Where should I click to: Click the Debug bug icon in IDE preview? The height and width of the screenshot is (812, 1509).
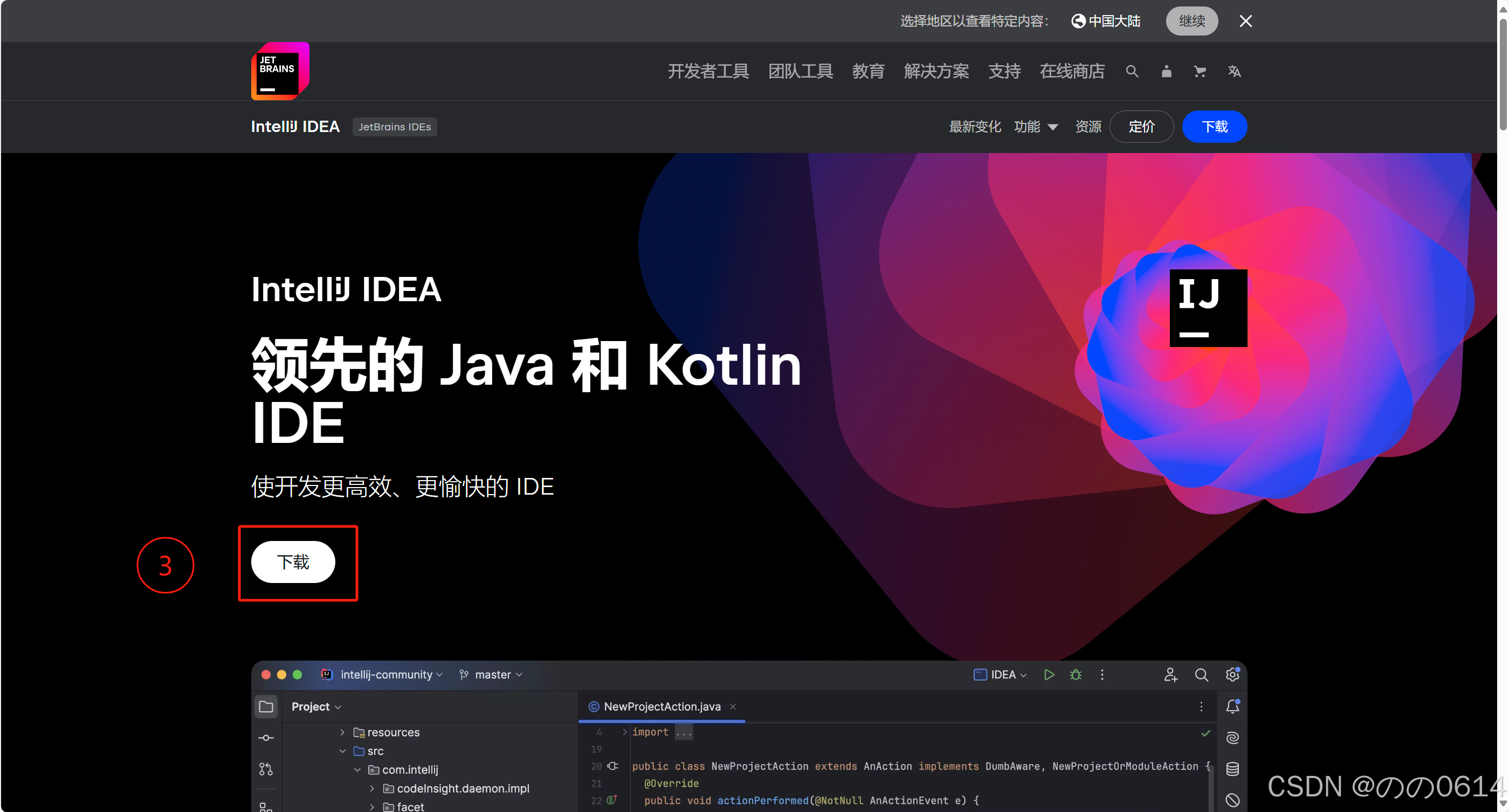click(1076, 675)
